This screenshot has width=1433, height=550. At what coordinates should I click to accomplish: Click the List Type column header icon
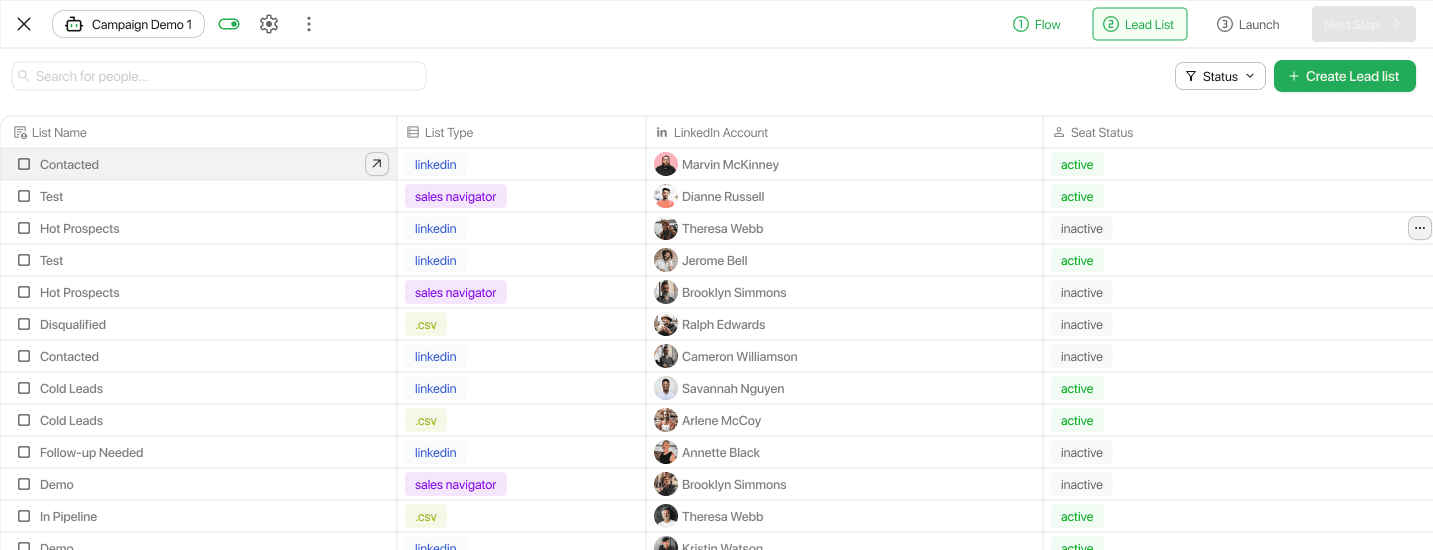pyautogui.click(x=413, y=132)
